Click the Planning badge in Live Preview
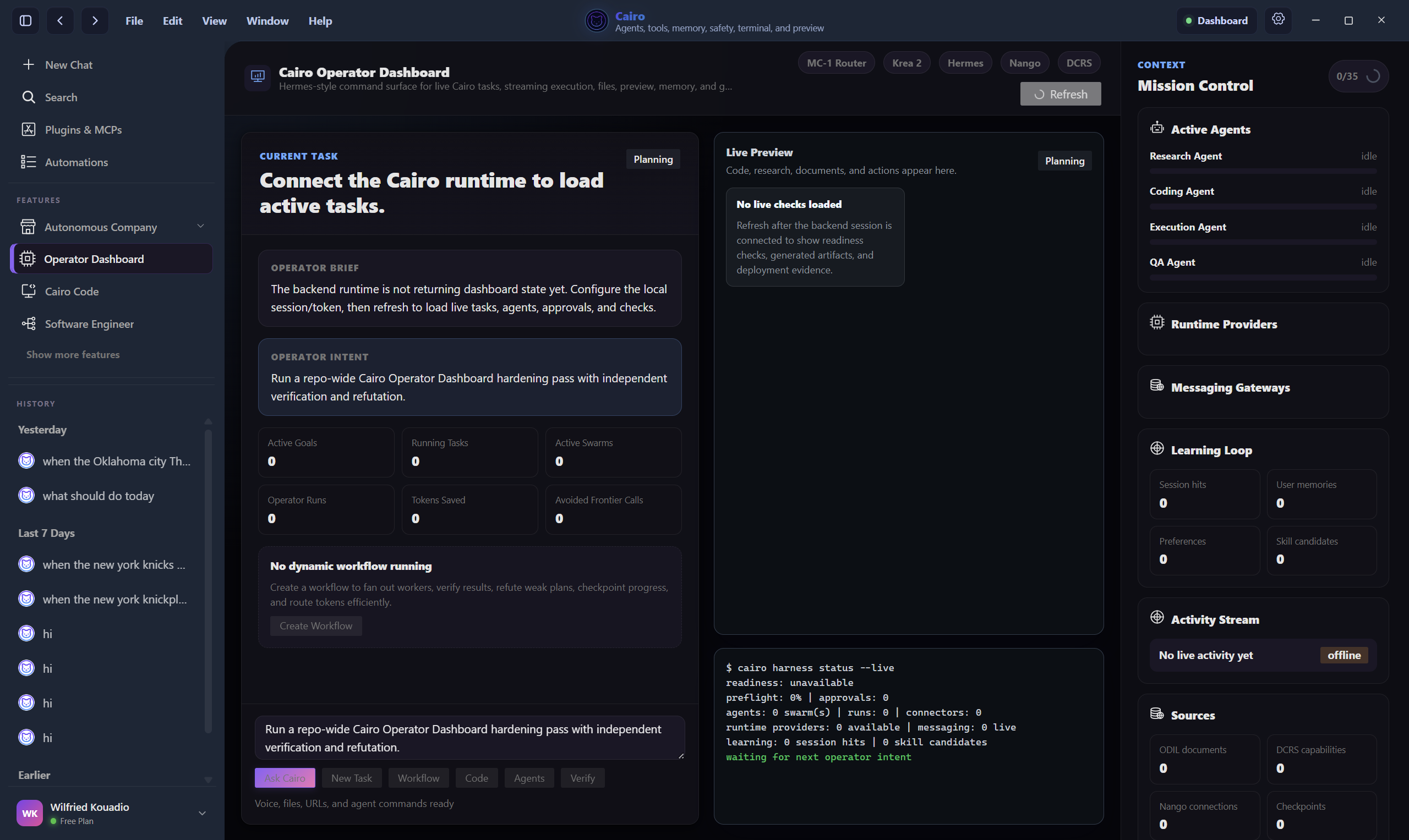This screenshot has height=840, width=1409. pyautogui.click(x=1064, y=161)
